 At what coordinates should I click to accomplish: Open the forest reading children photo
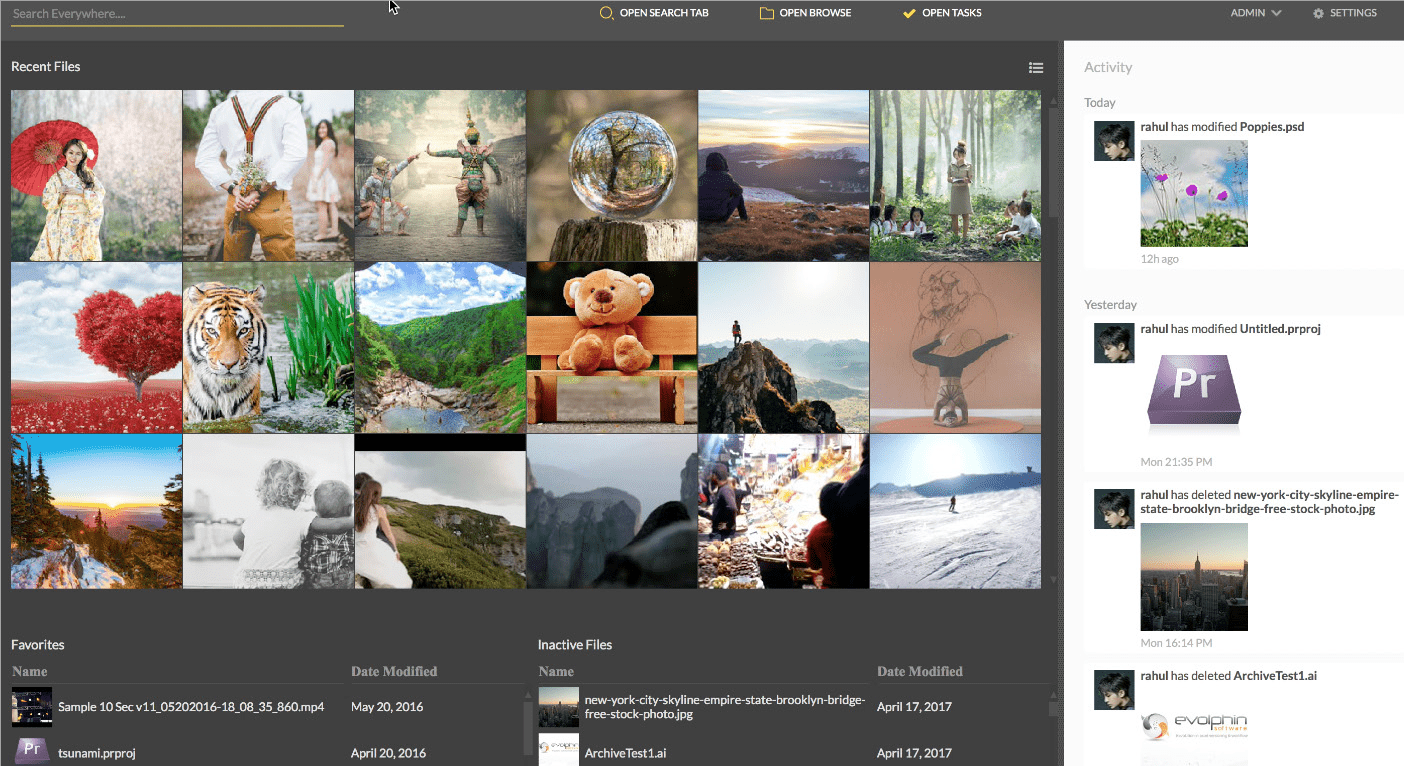[955, 175]
